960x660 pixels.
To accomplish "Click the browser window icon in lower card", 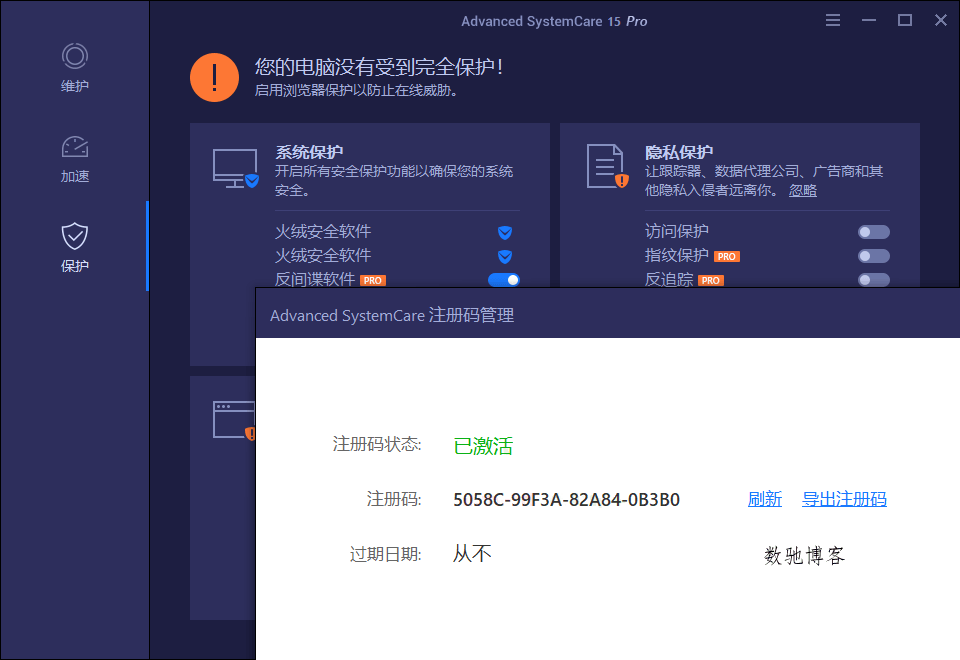I will (x=234, y=420).
